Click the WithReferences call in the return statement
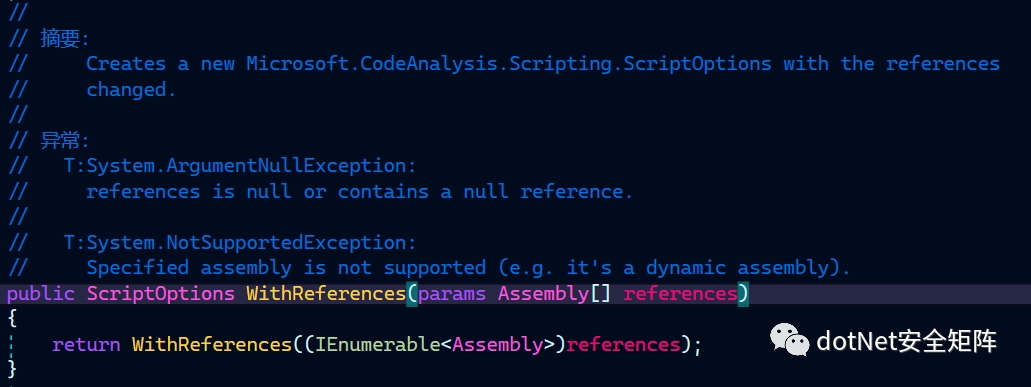 point(212,345)
